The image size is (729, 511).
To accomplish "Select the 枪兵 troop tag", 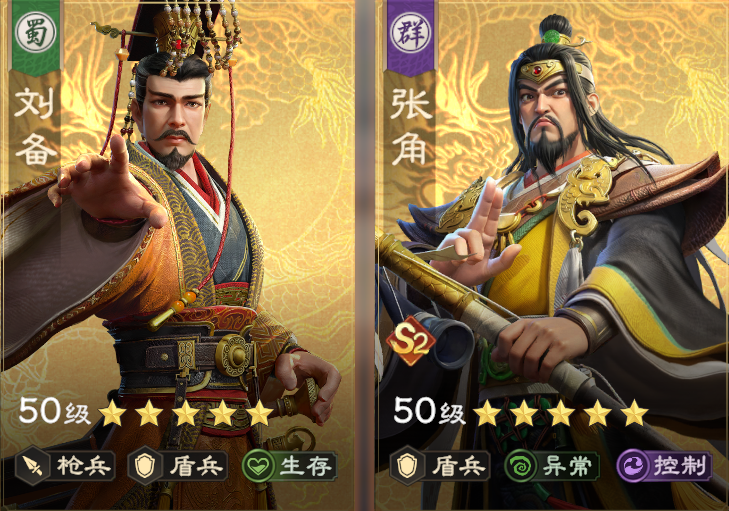I will click(x=65, y=465).
